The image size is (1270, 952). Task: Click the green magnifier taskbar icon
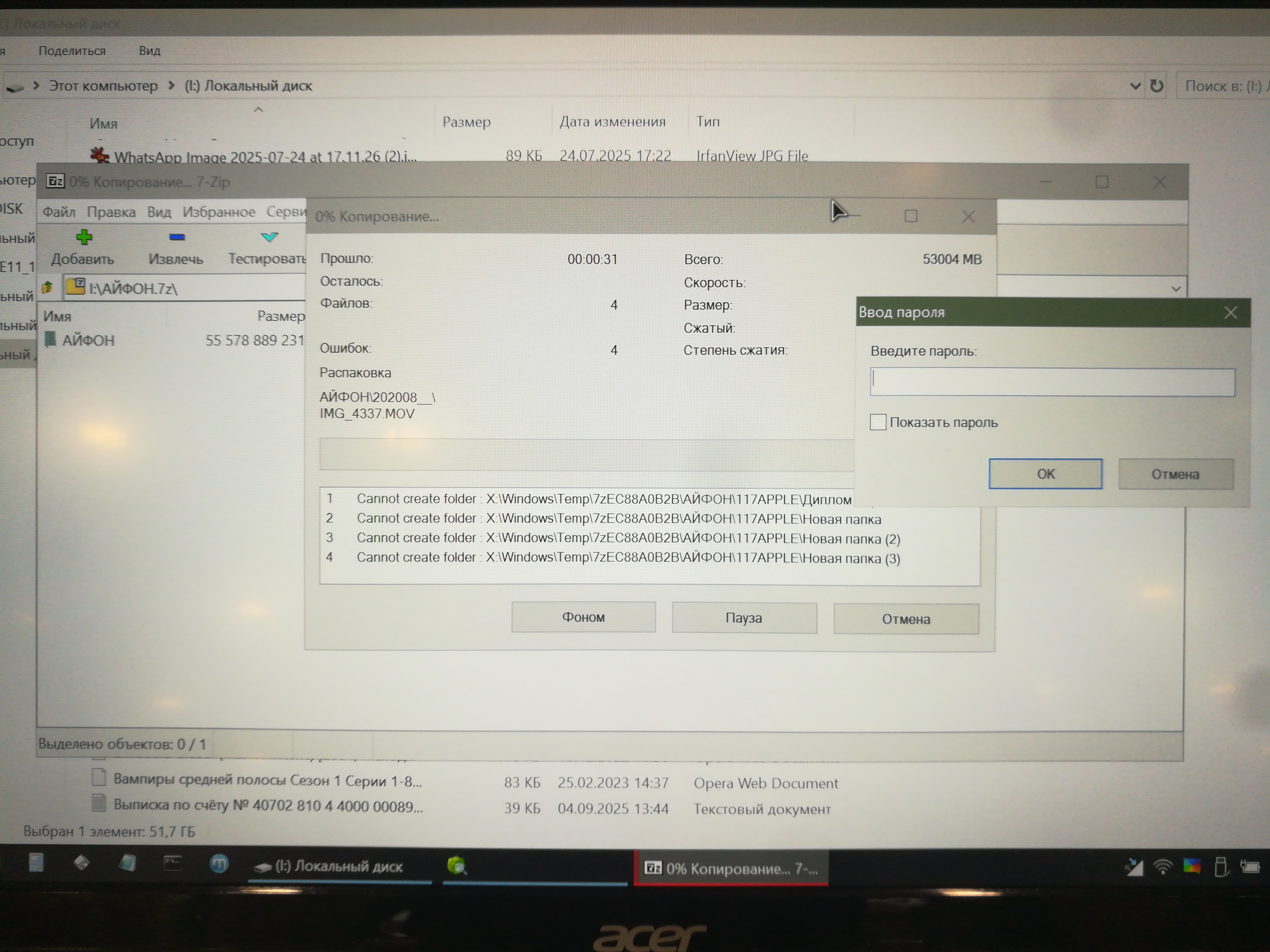coord(457,865)
